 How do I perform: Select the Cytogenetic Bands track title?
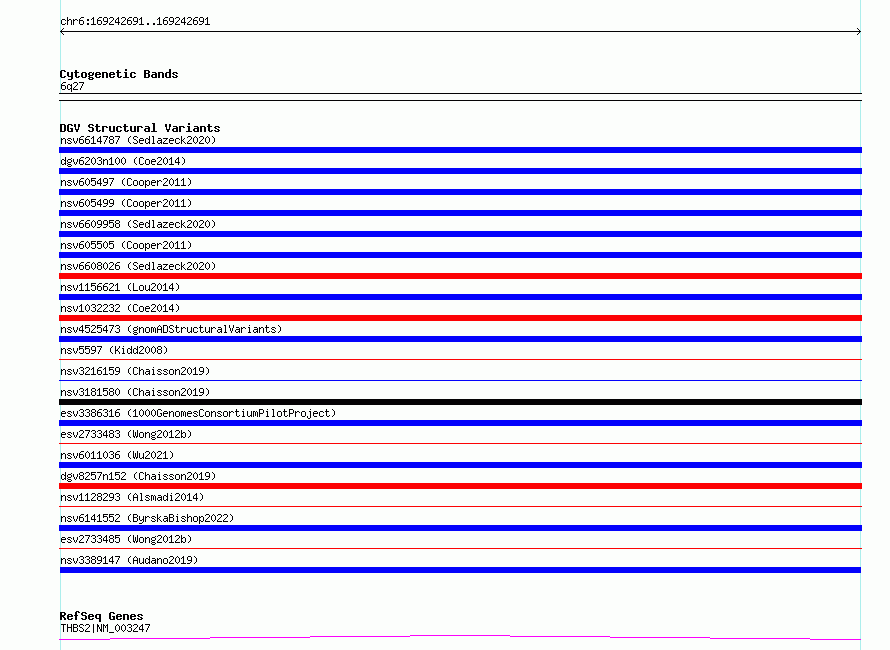(x=119, y=74)
